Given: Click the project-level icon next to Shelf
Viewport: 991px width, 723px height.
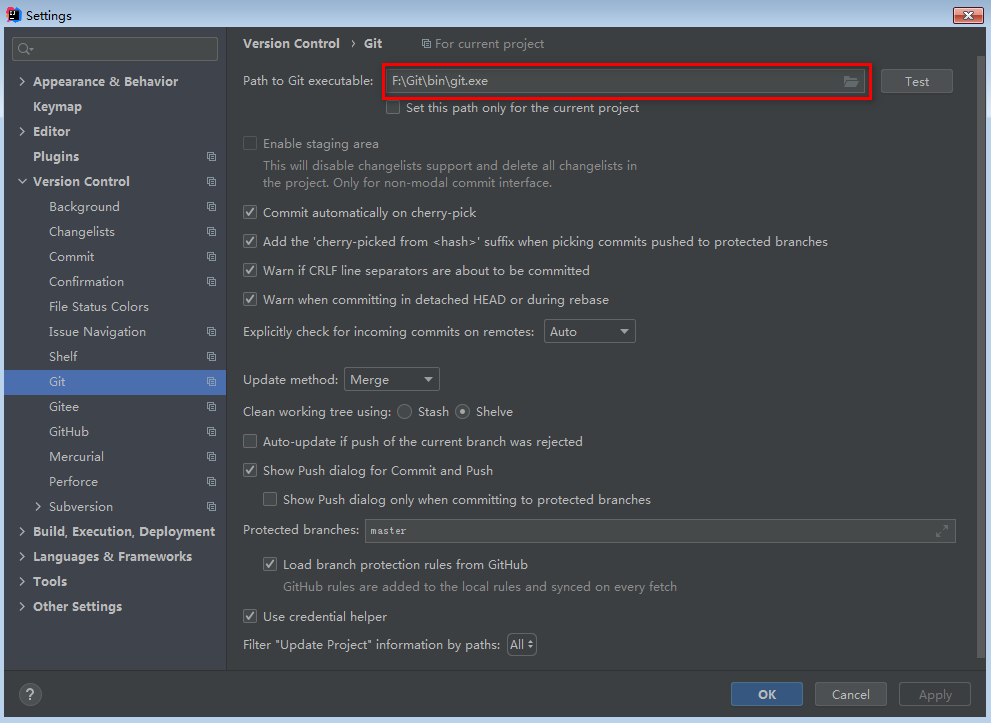Looking at the screenshot, I should pyautogui.click(x=211, y=357).
